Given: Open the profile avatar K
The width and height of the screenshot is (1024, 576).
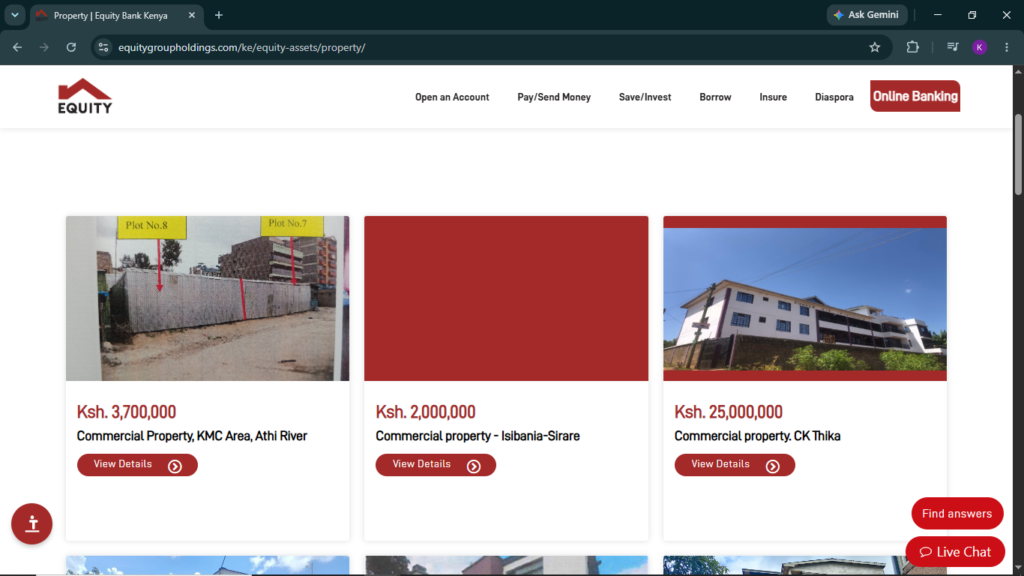Looking at the screenshot, I should pos(979,47).
